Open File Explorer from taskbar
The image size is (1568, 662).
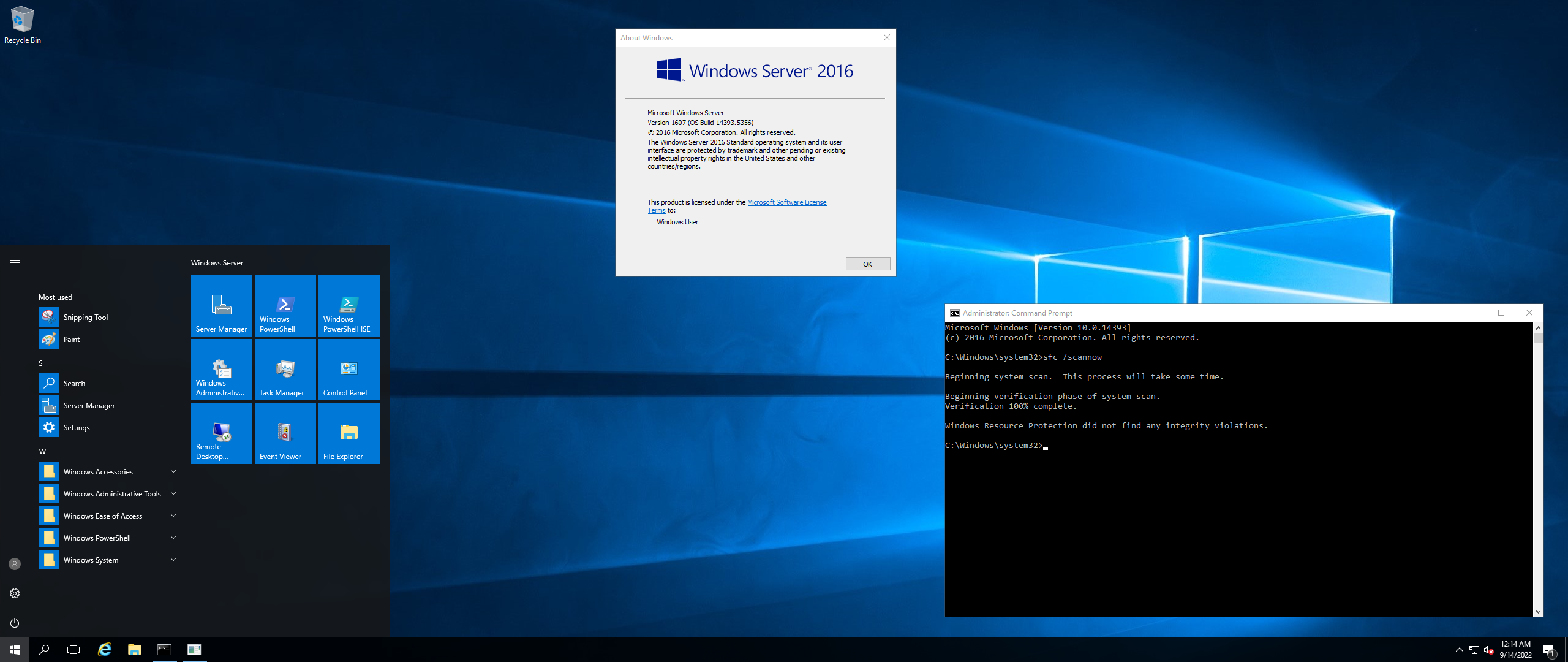[x=134, y=650]
